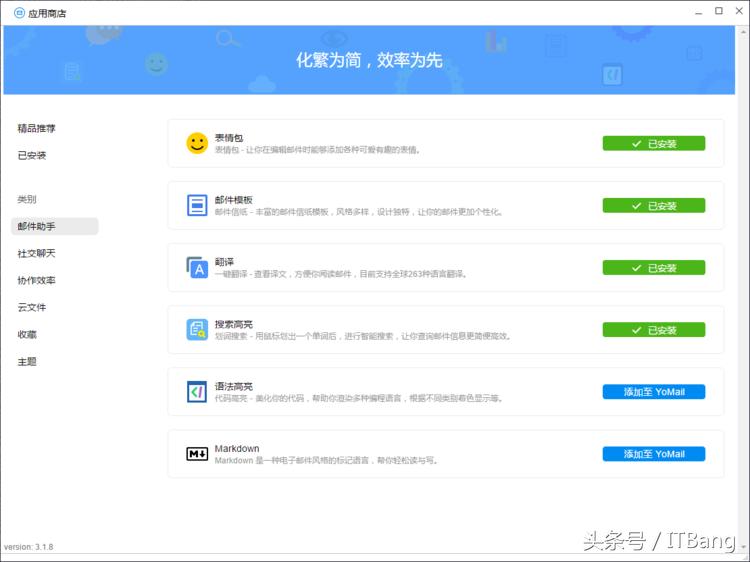Viewport: 750px width, 562px height.
Task: Click 已安装 button for 搜索高亮
Action: [x=653, y=330]
